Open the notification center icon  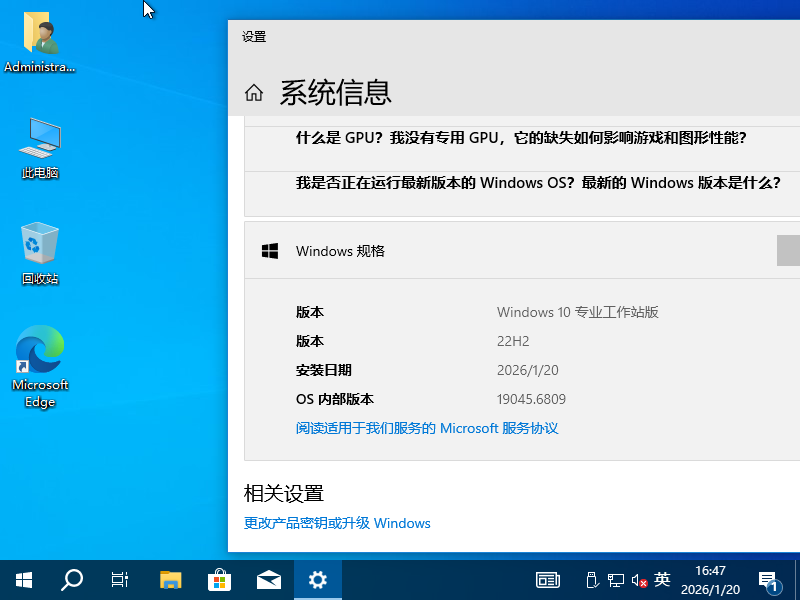769,580
